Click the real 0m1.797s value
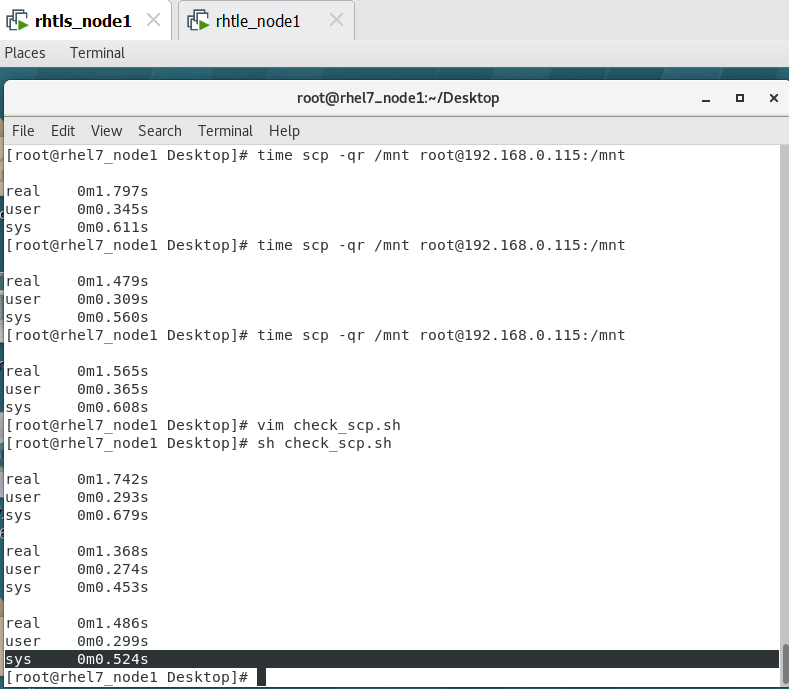Image resolution: width=789 pixels, height=689 pixels. click(x=113, y=191)
